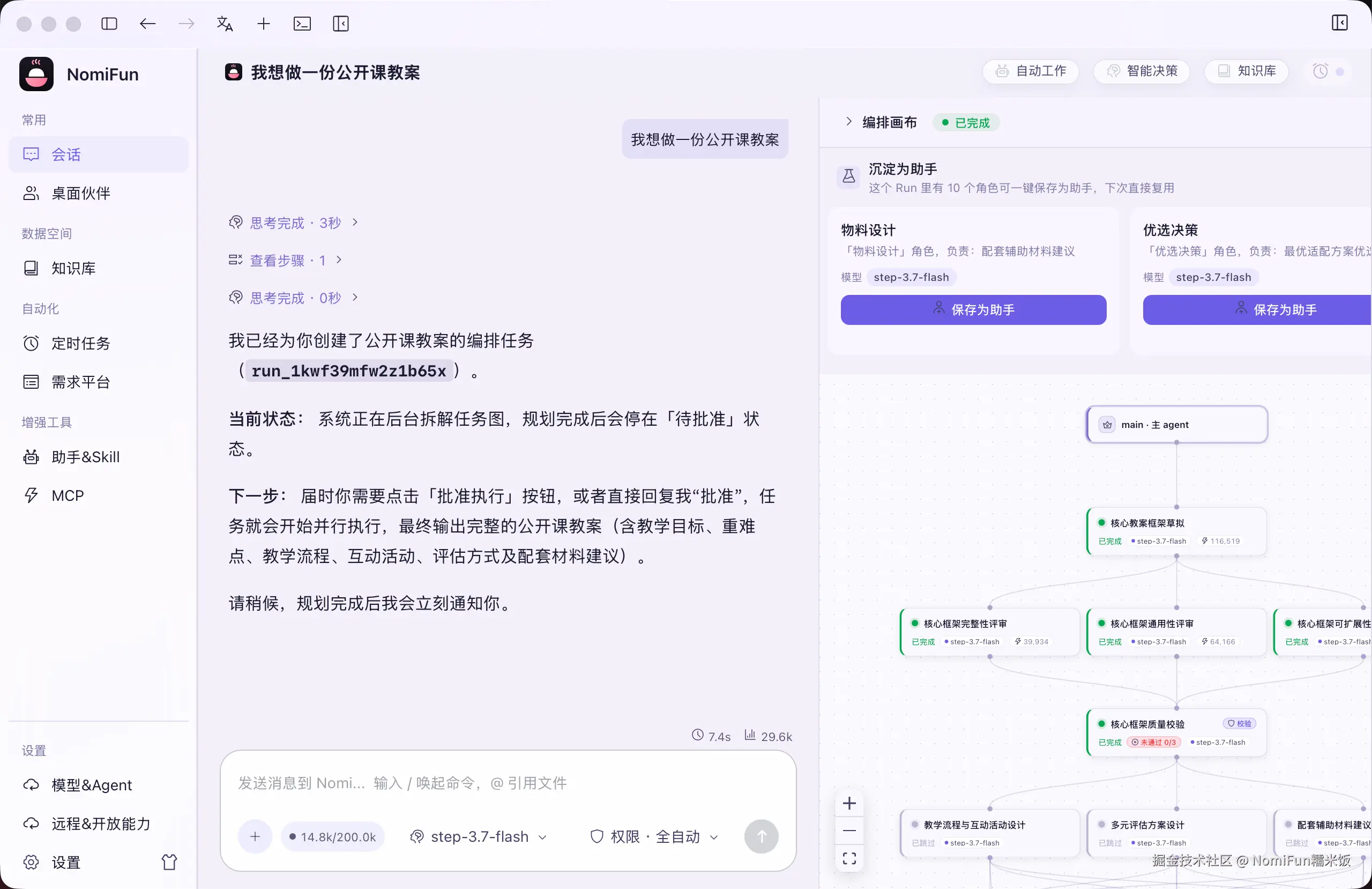1372x889 pixels.
Task: Zoom out on the orchestration canvas
Action: tap(849, 831)
